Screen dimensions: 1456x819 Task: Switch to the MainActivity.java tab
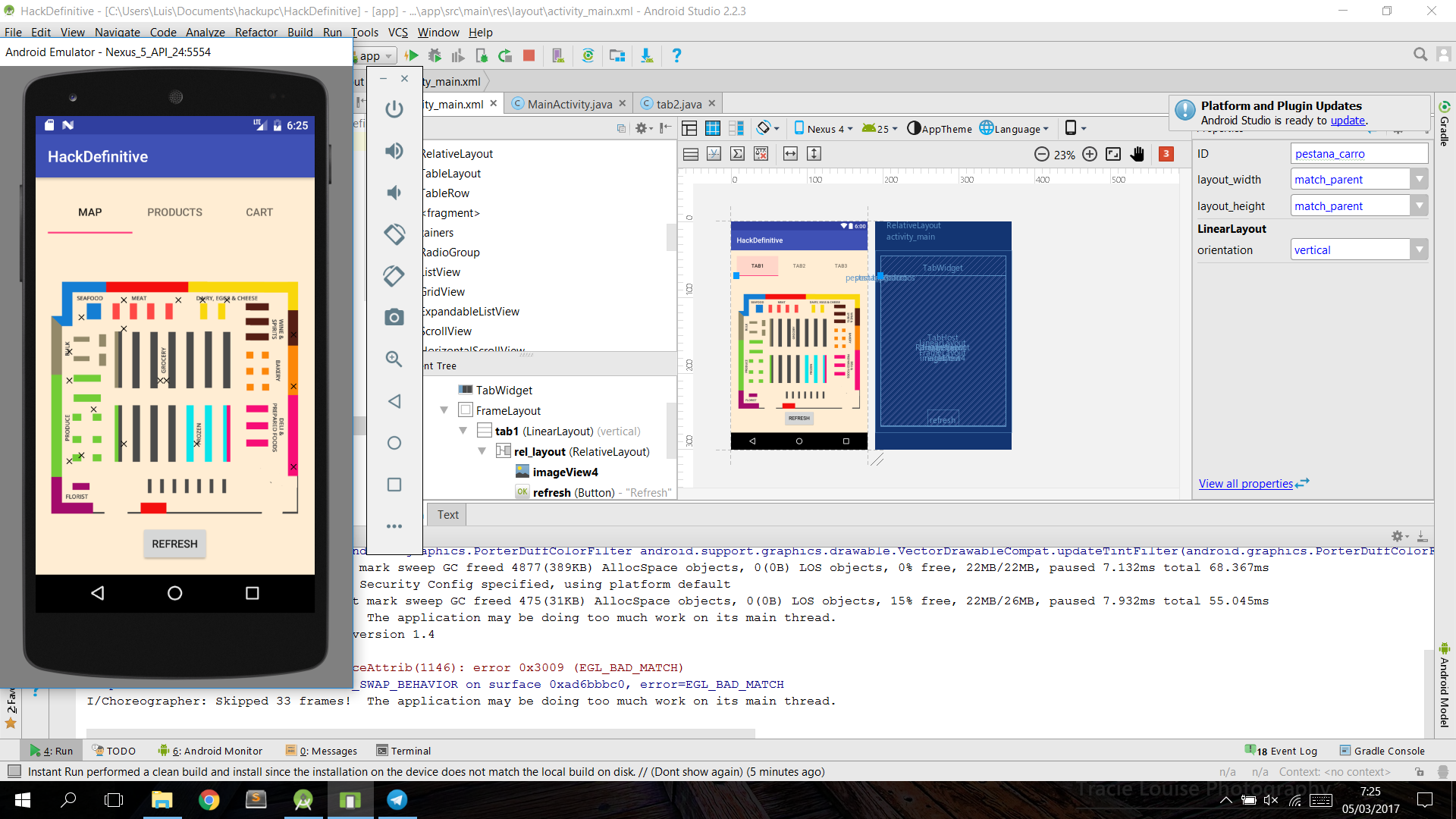point(569,104)
